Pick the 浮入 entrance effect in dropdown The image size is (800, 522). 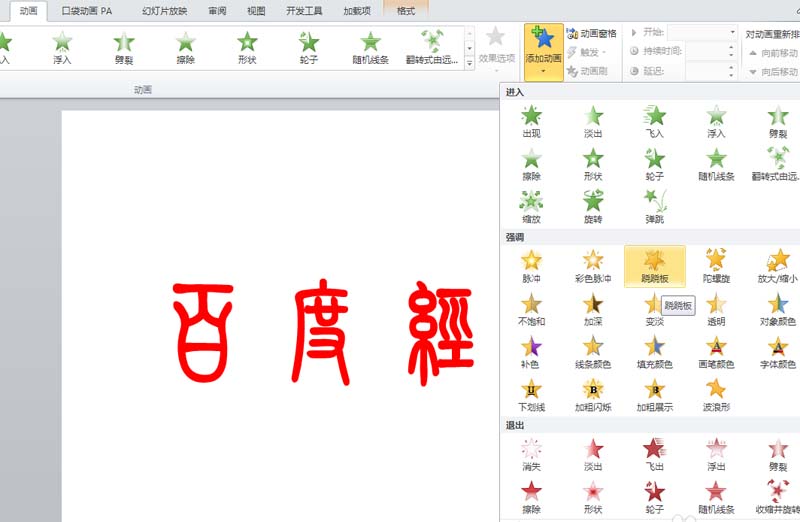[x=716, y=122]
